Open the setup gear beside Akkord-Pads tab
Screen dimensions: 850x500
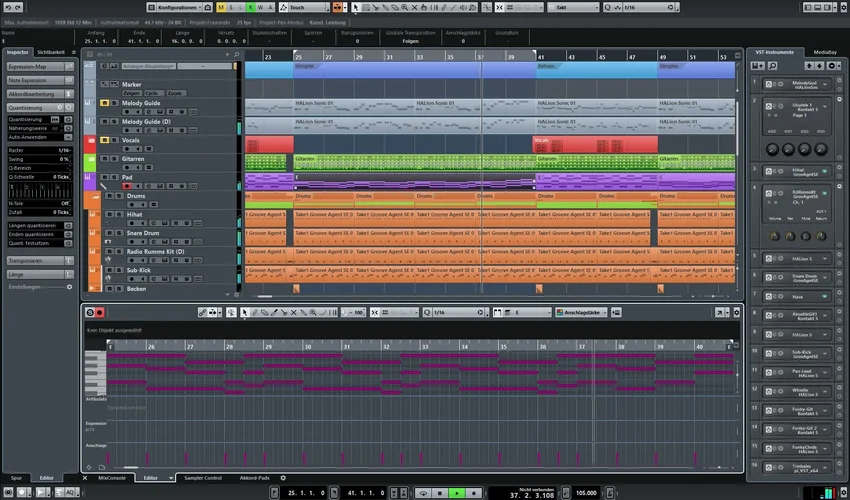pos(283,478)
